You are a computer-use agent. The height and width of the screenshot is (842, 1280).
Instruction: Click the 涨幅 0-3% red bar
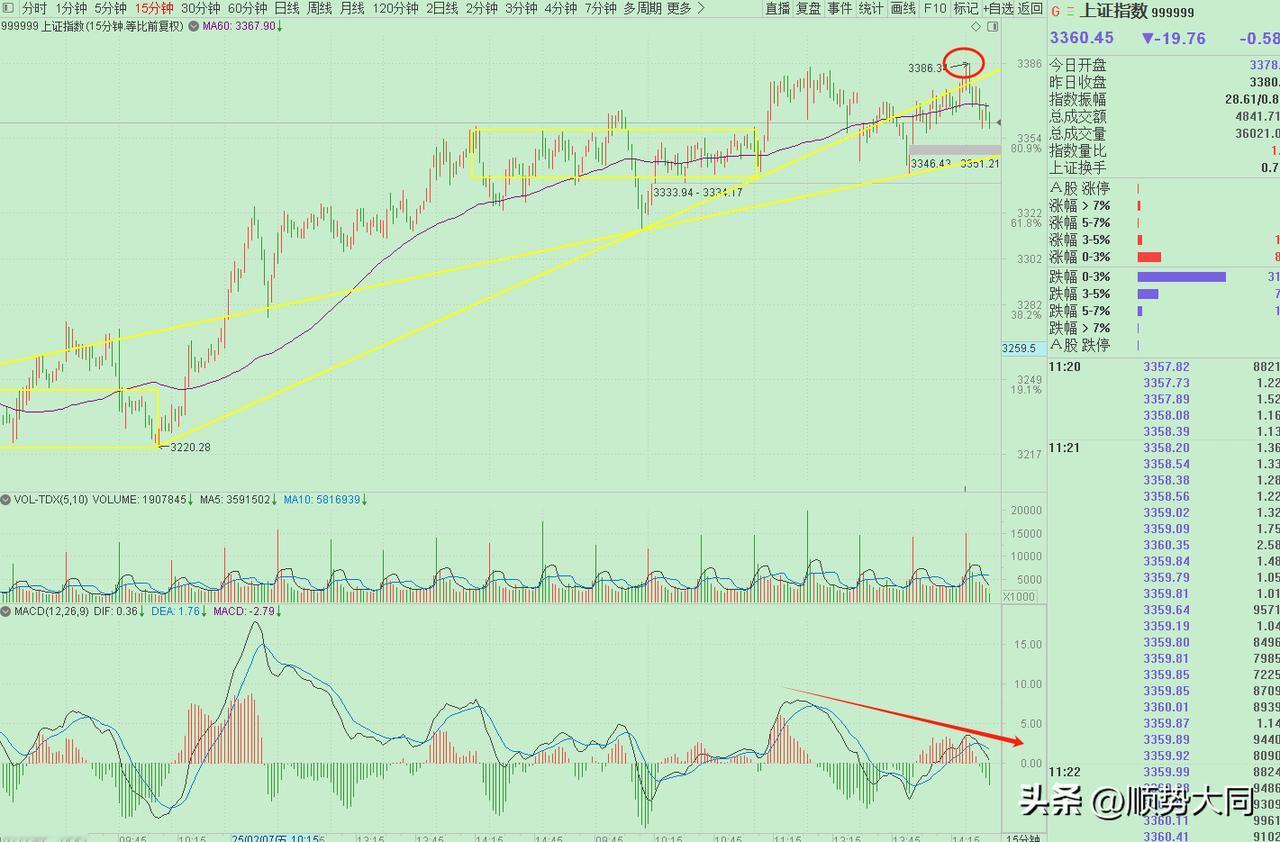tap(1149, 257)
